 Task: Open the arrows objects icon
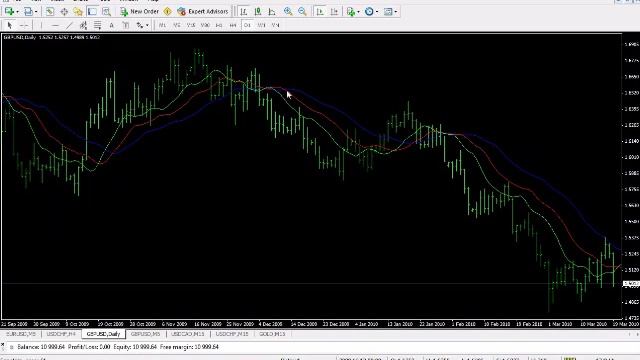point(140,25)
